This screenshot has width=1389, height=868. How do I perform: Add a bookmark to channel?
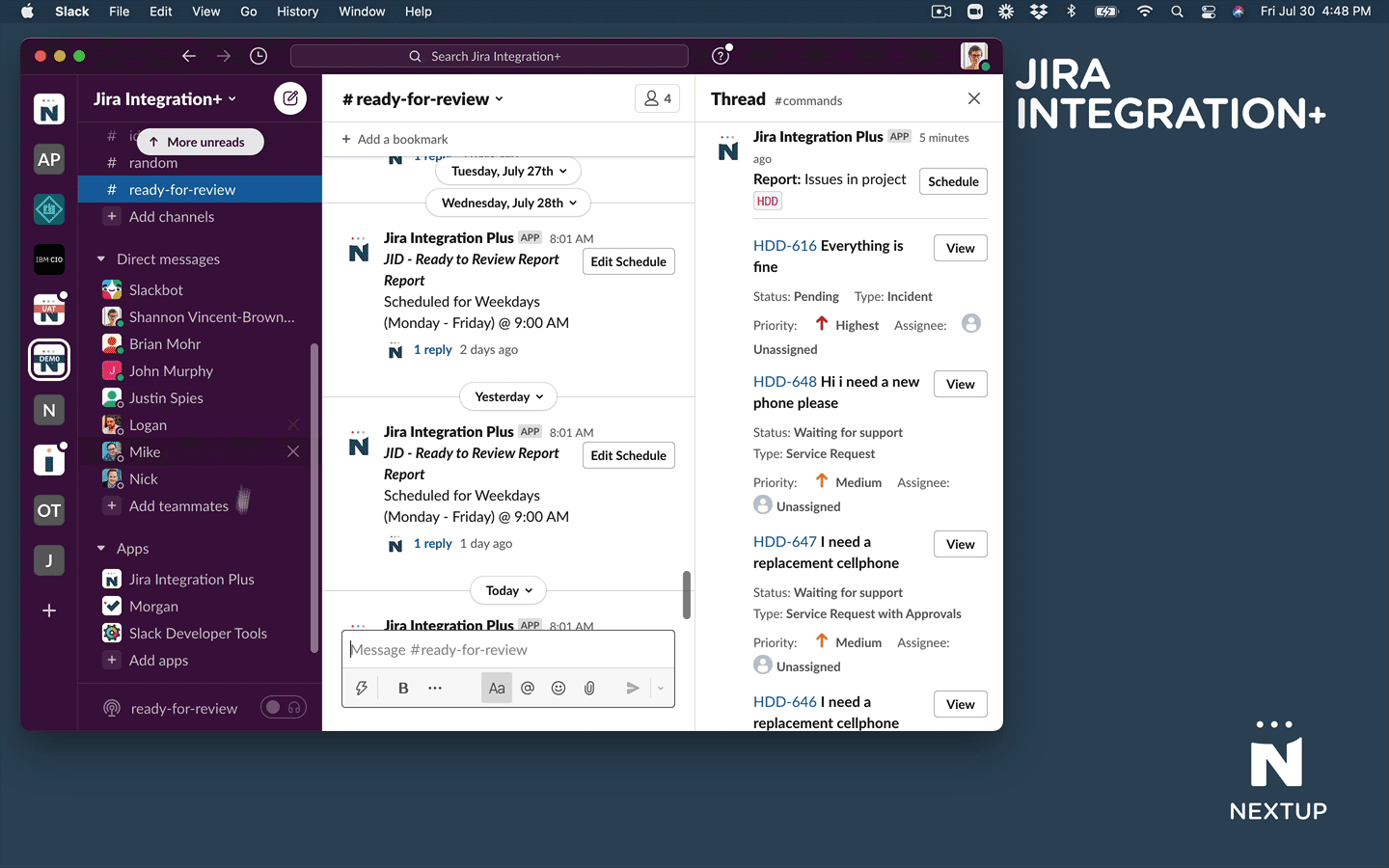(x=395, y=139)
